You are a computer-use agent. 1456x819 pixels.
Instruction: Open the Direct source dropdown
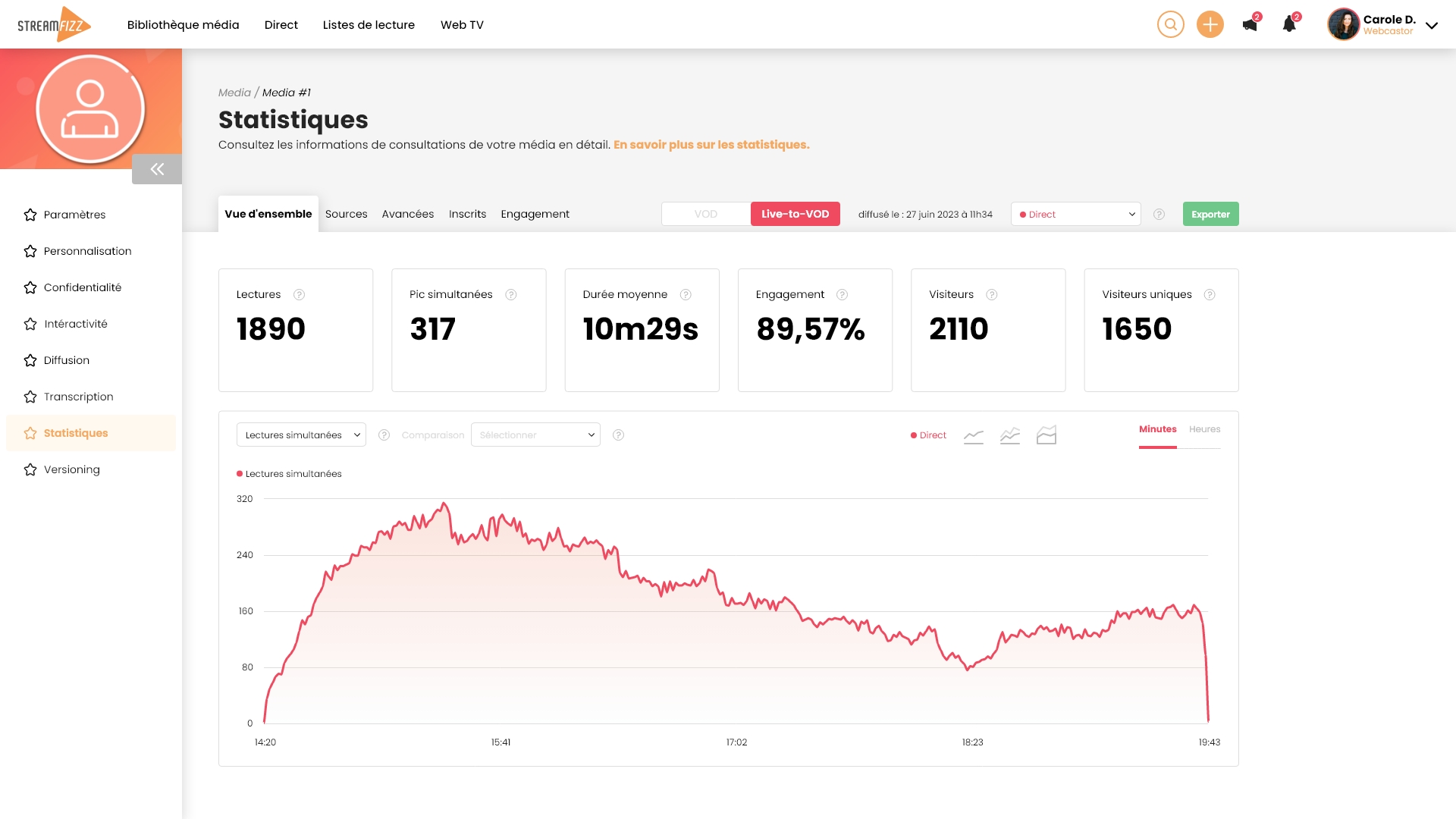click(1075, 215)
